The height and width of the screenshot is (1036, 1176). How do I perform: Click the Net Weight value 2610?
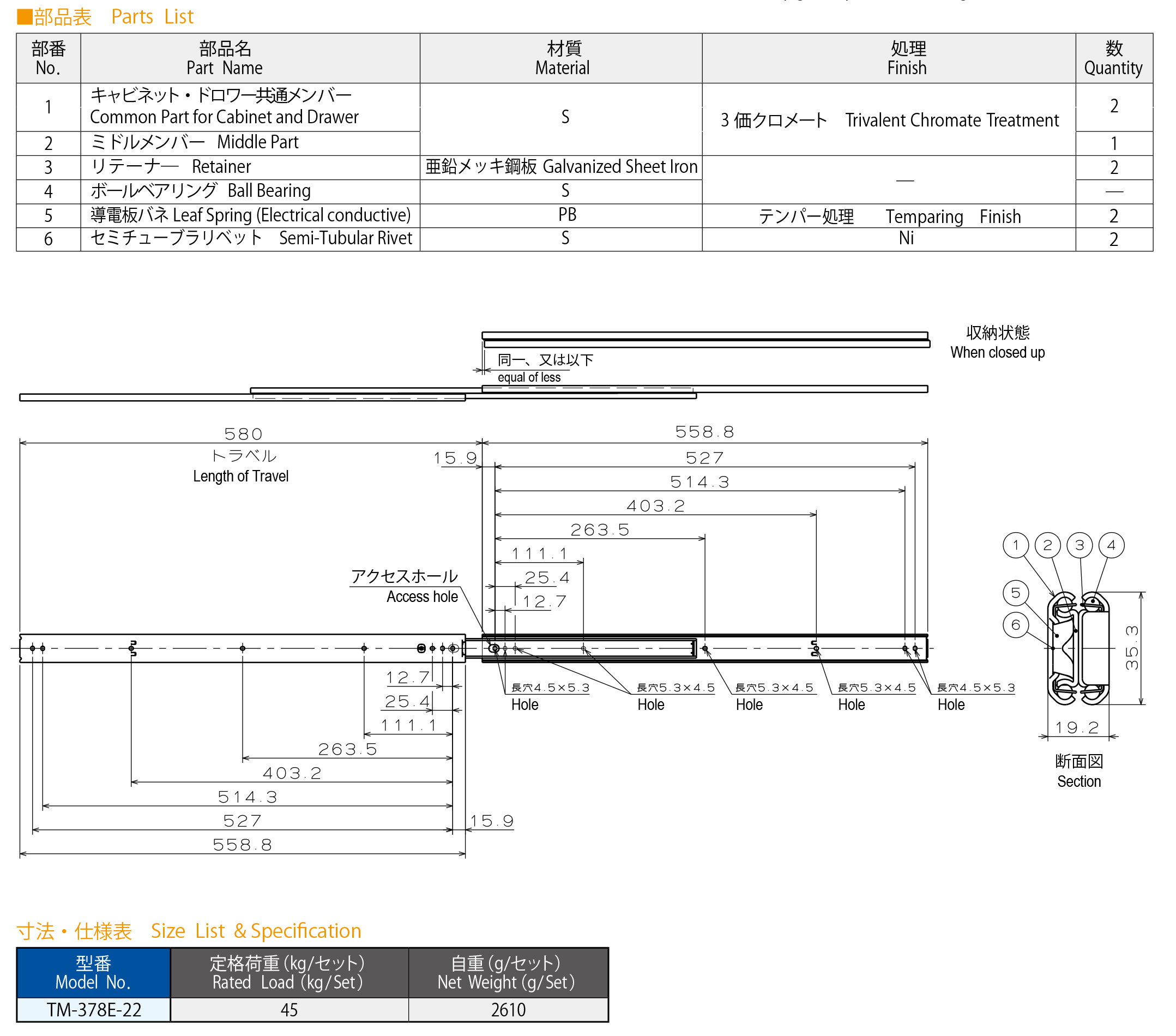[x=508, y=1009]
